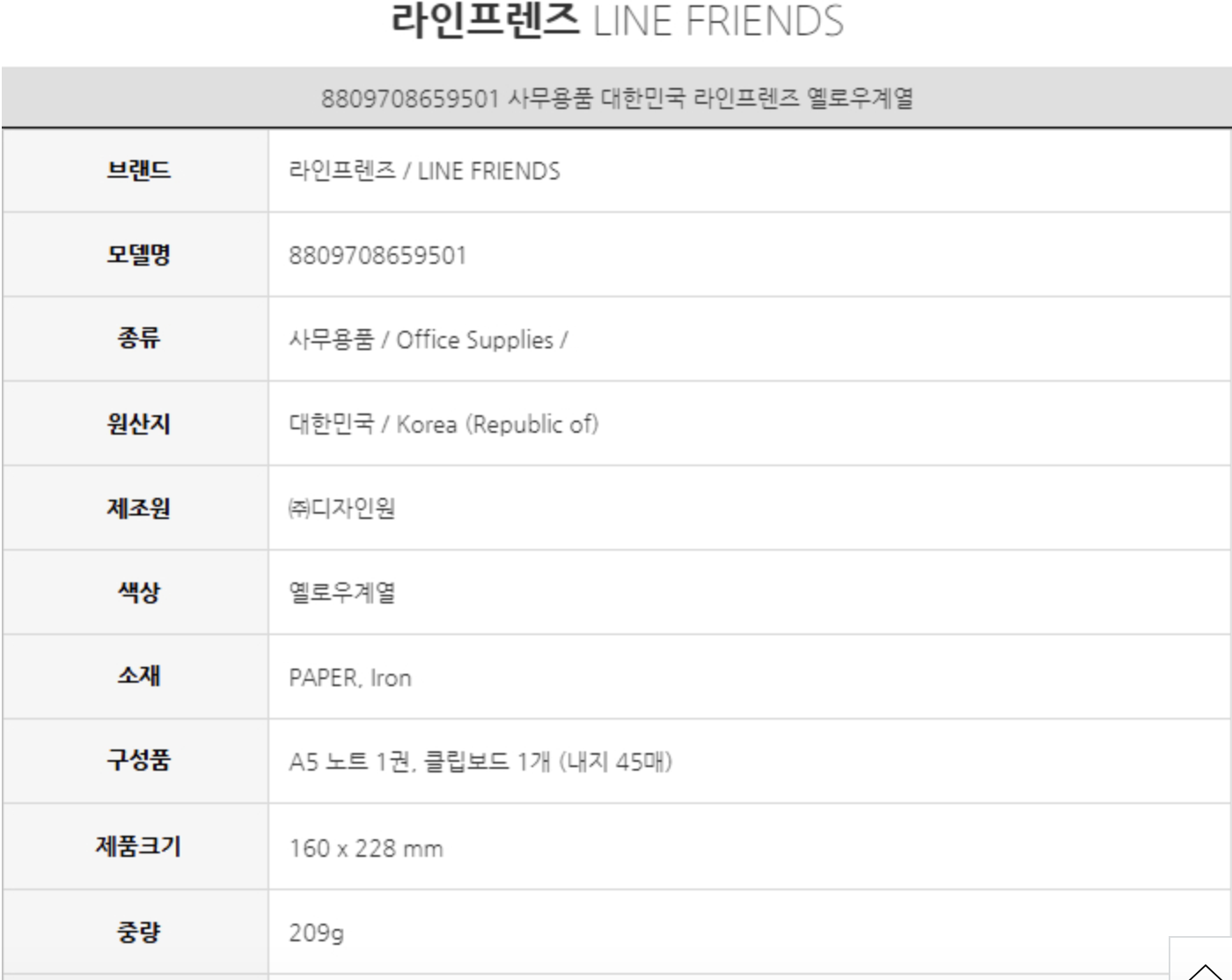Select the 모델명 row label

pos(138,255)
